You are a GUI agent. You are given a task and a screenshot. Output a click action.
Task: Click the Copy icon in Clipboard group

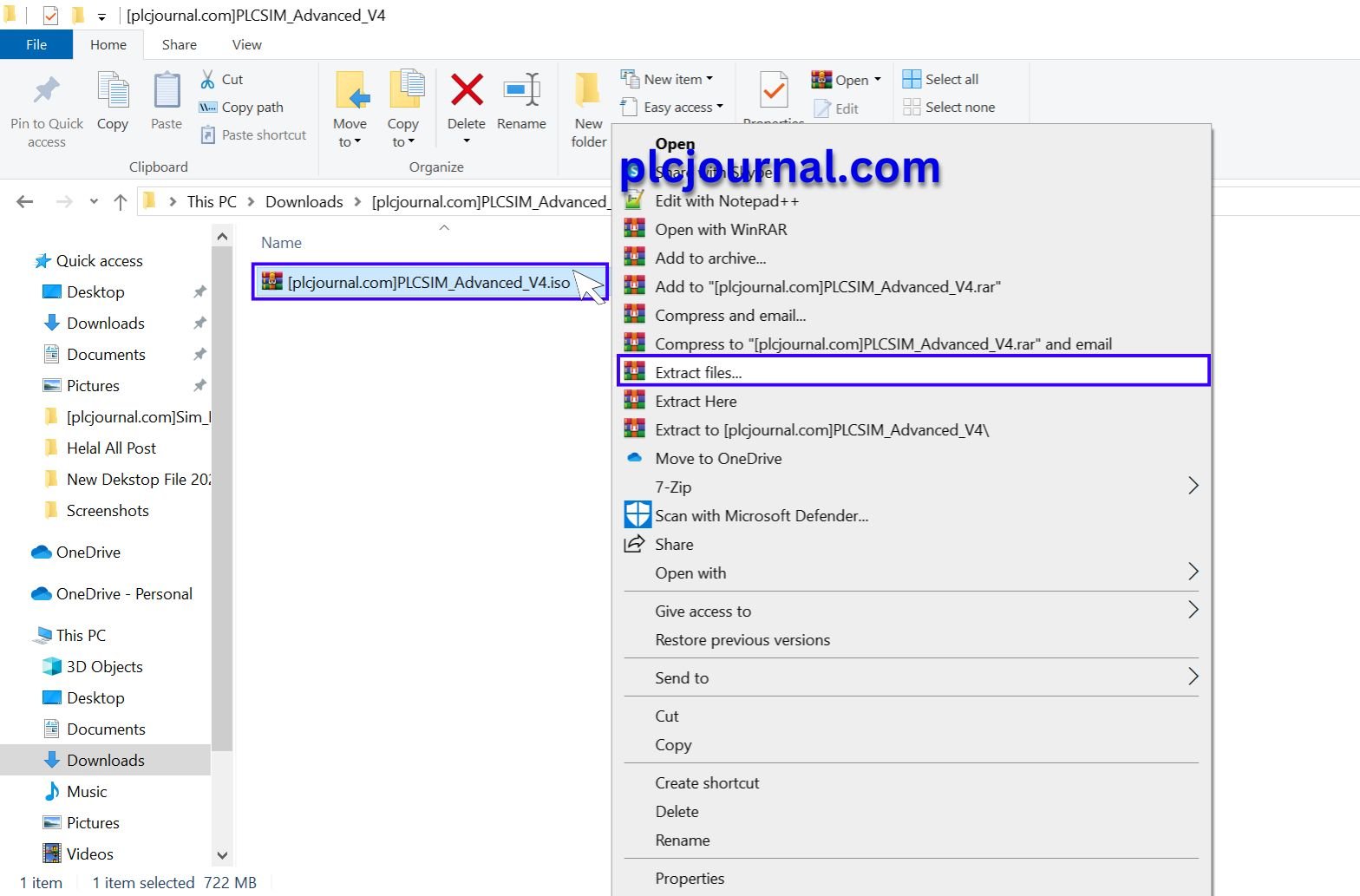[113, 91]
